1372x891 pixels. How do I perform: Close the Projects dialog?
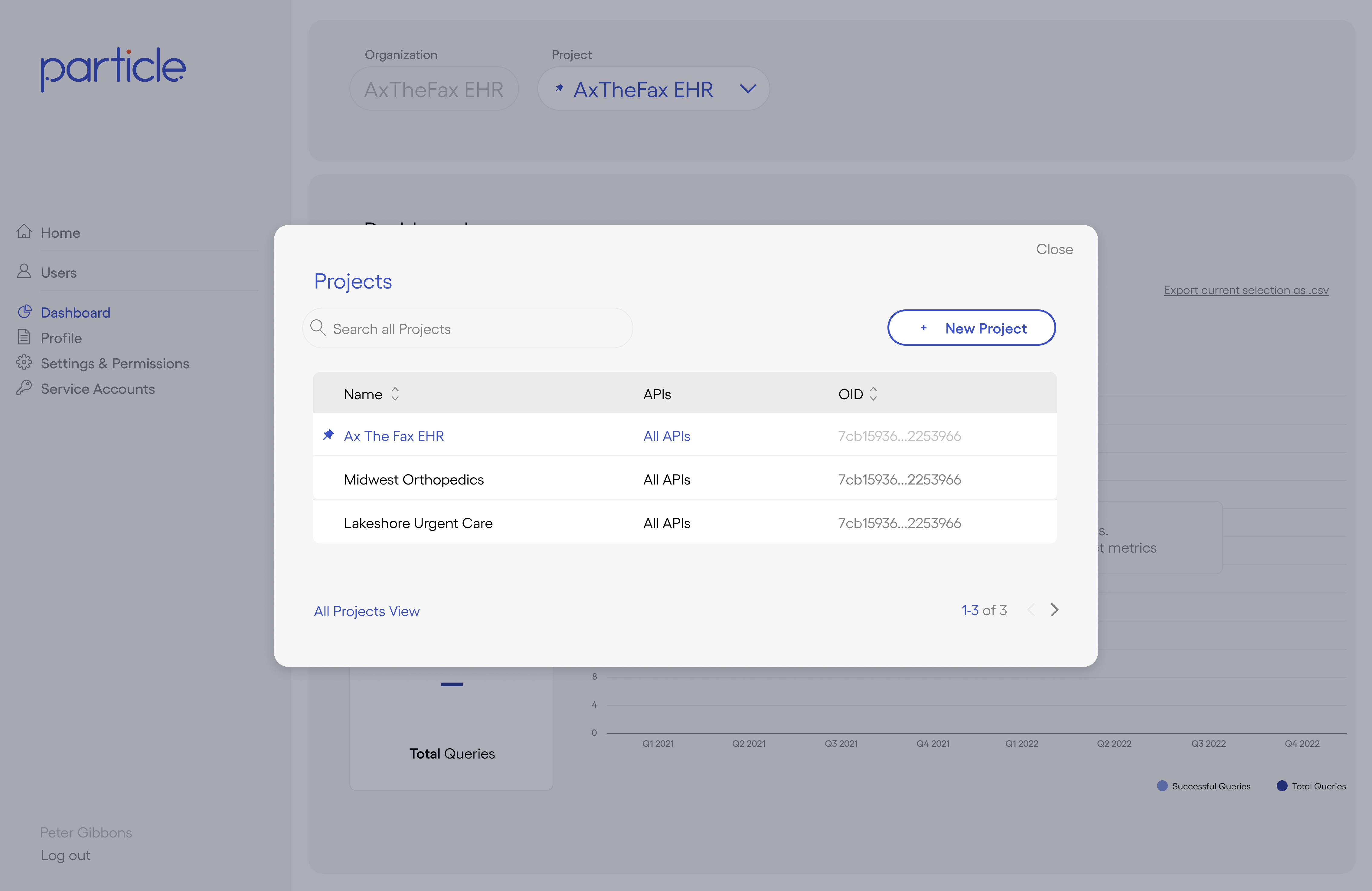point(1054,250)
